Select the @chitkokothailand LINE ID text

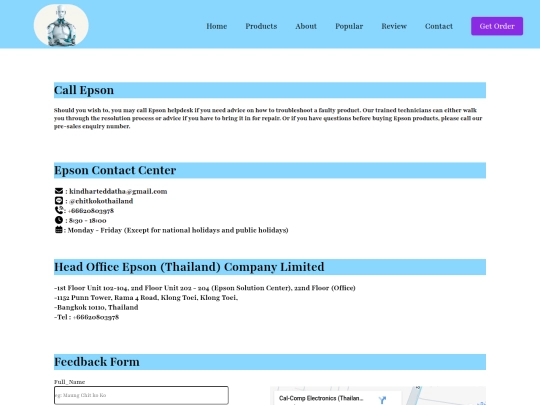coord(101,201)
